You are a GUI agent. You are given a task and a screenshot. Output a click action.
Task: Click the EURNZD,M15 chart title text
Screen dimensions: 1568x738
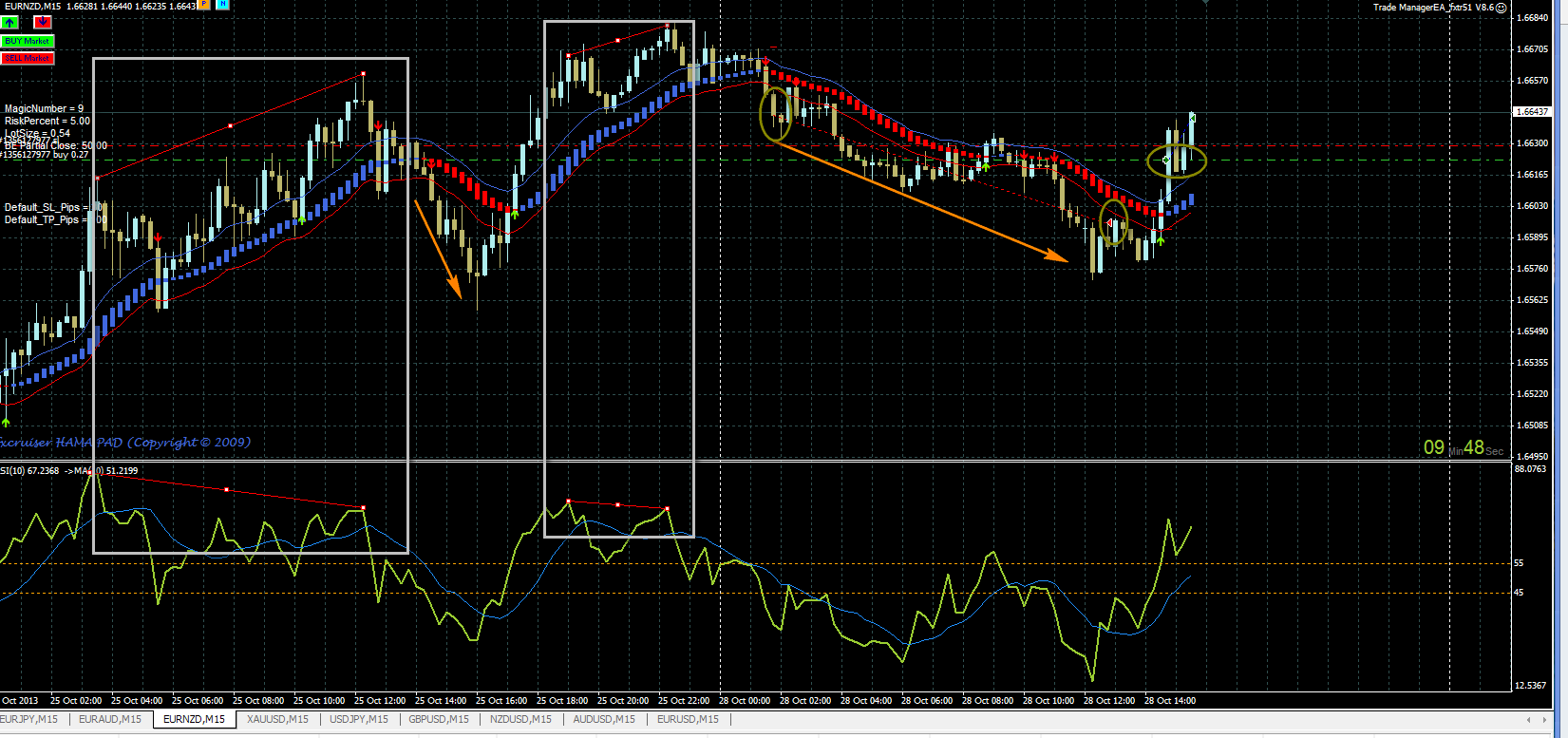(32, 6)
